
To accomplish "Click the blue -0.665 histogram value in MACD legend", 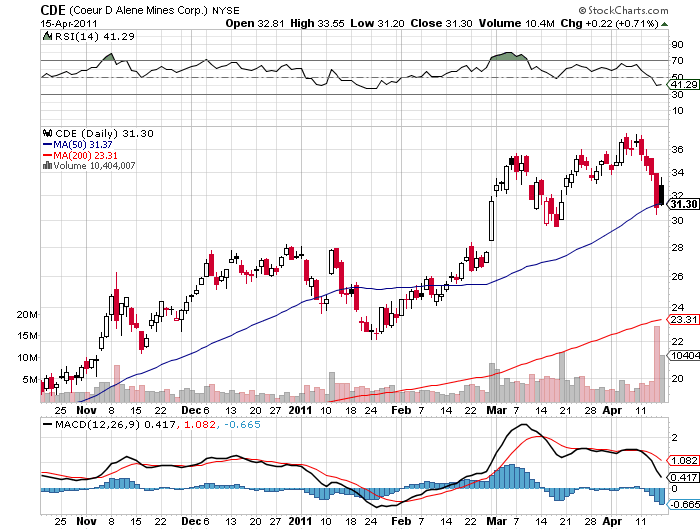I will pos(242,425).
